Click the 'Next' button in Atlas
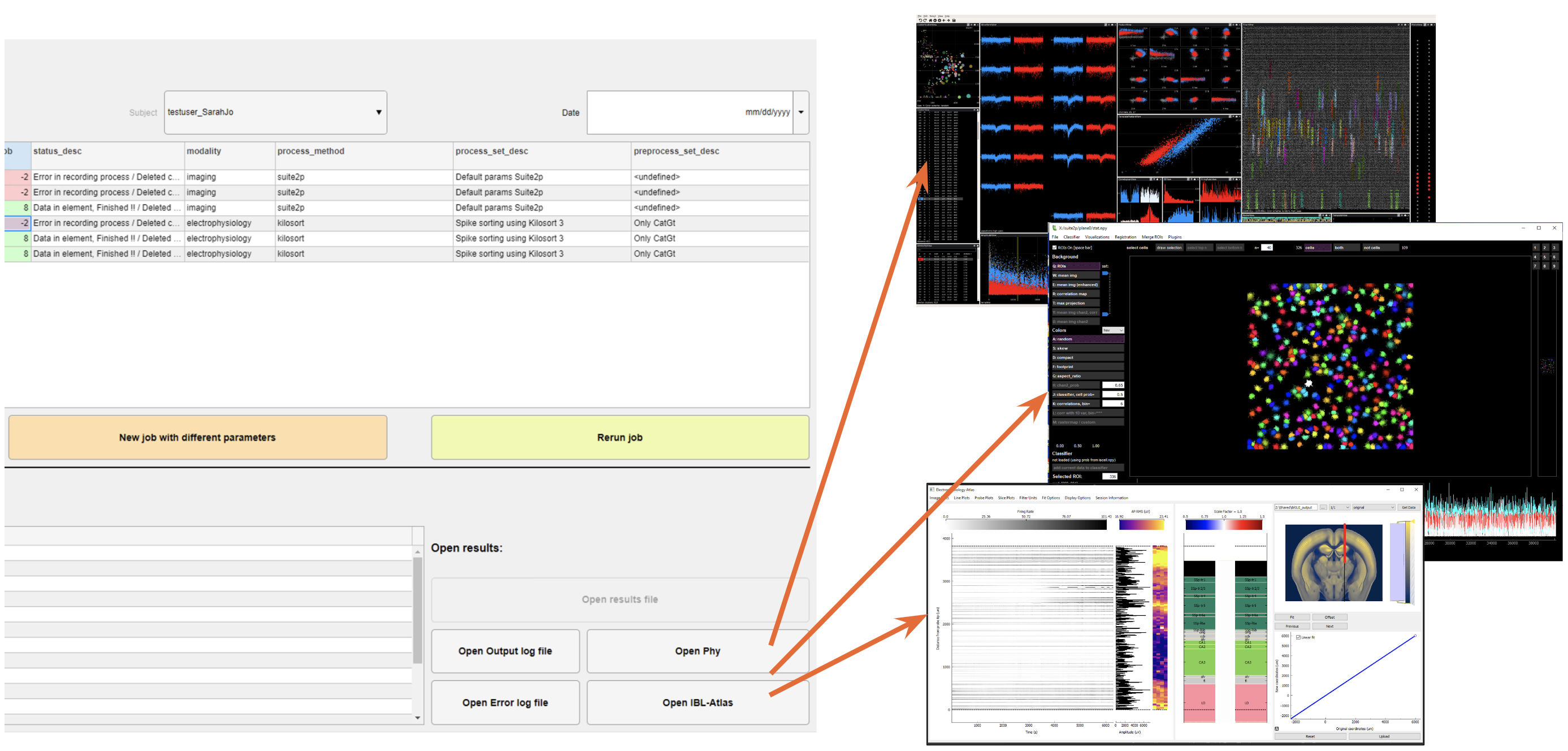Viewport: 1568px width, 751px height. point(1330,627)
